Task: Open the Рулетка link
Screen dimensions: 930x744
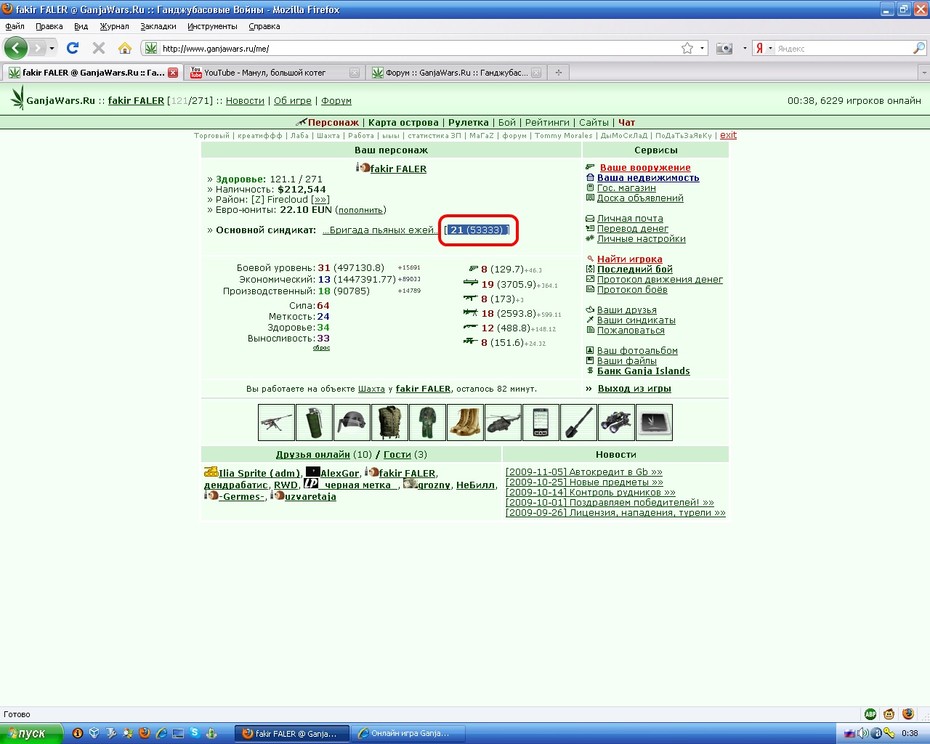Action: [x=469, y=122]
